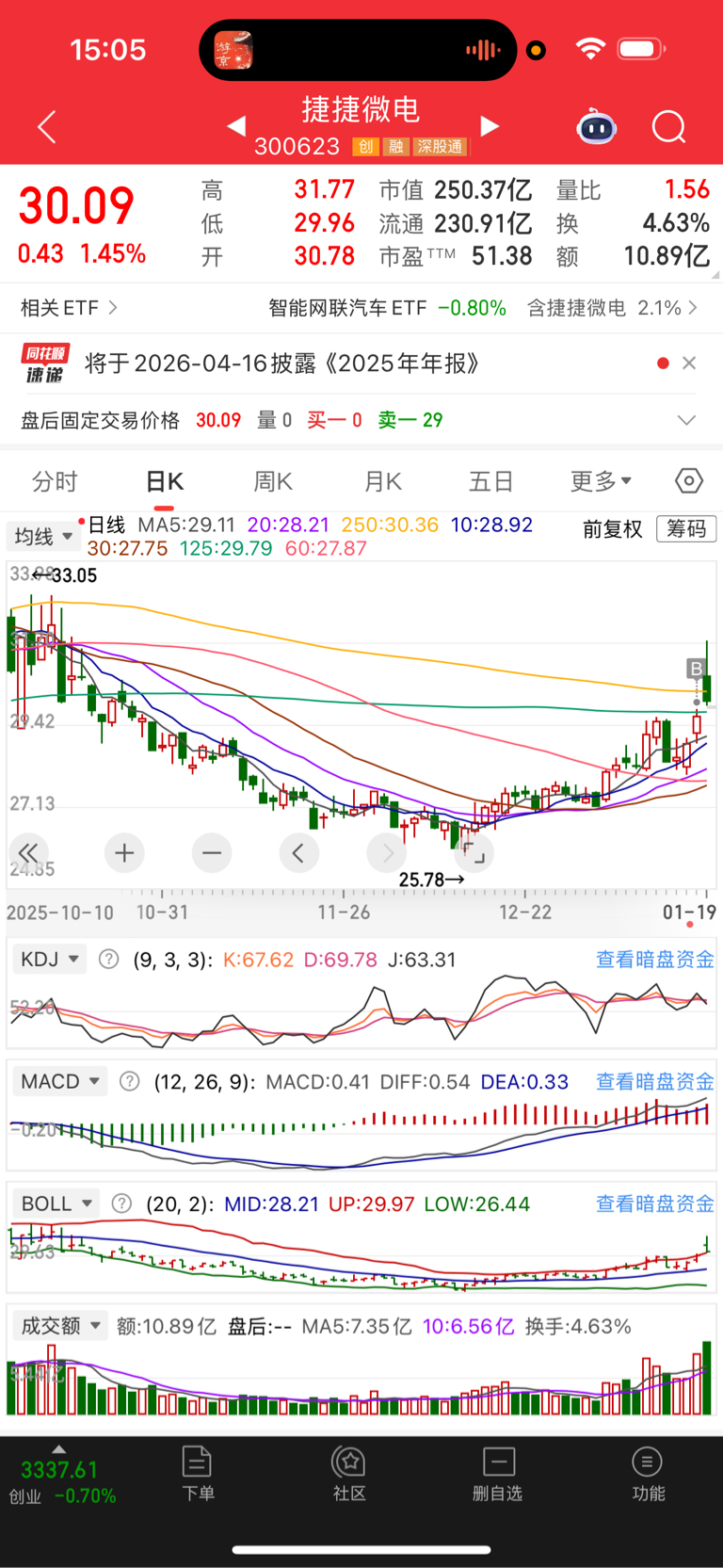
Task: Toggle 筹码 chip distribution
Action: point(686,529)
